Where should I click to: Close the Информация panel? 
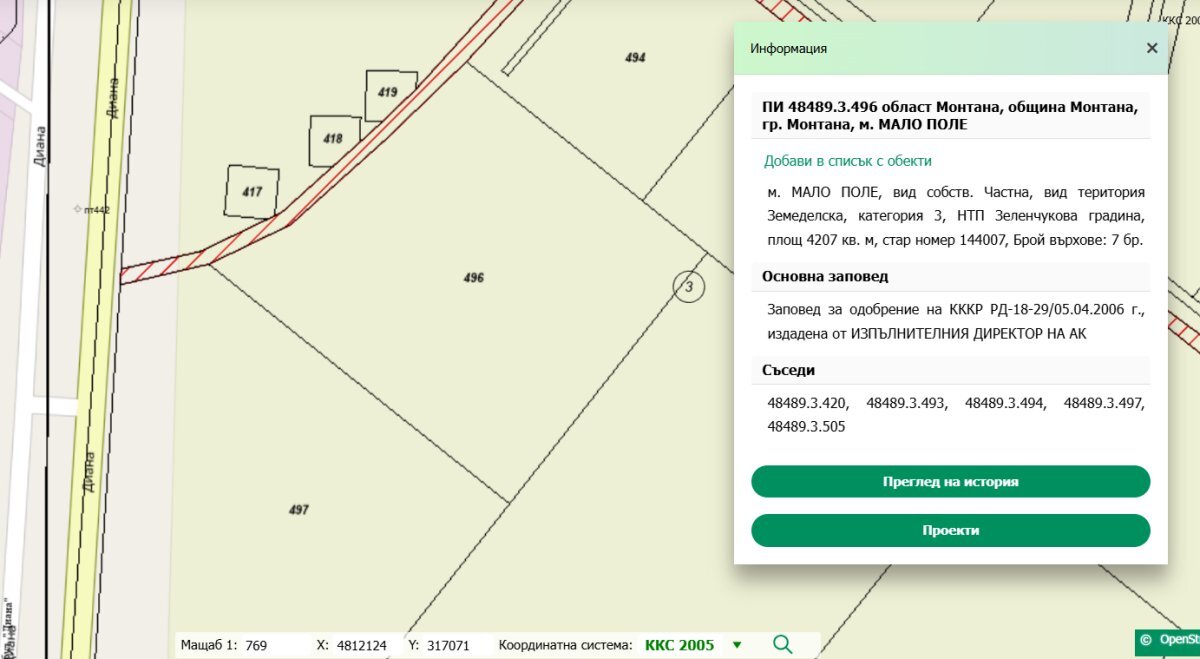point(1152,48)
